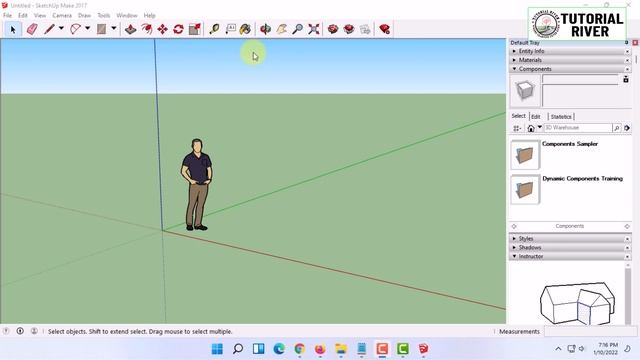640x360 pixels.
Task: Open Windows Search on taskbar
Action: (238, 349)
